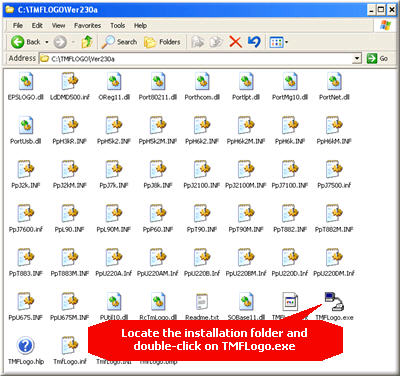Image resolution: width=400 pixels, height=376 pixels.
Task: Open the Help menu
Action: [140, 25]
